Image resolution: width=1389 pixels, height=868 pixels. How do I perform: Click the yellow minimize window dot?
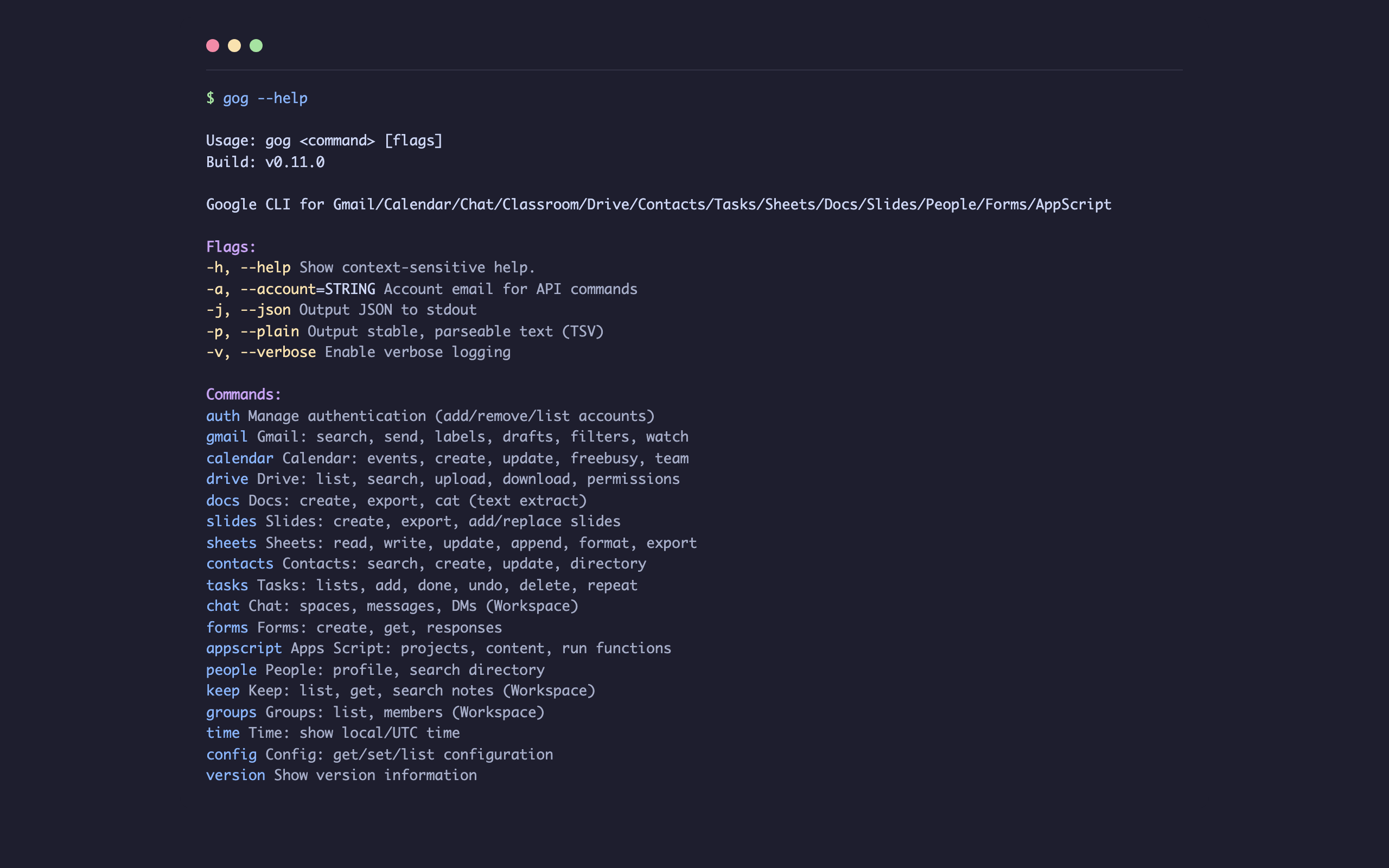(x=234, y=46)
